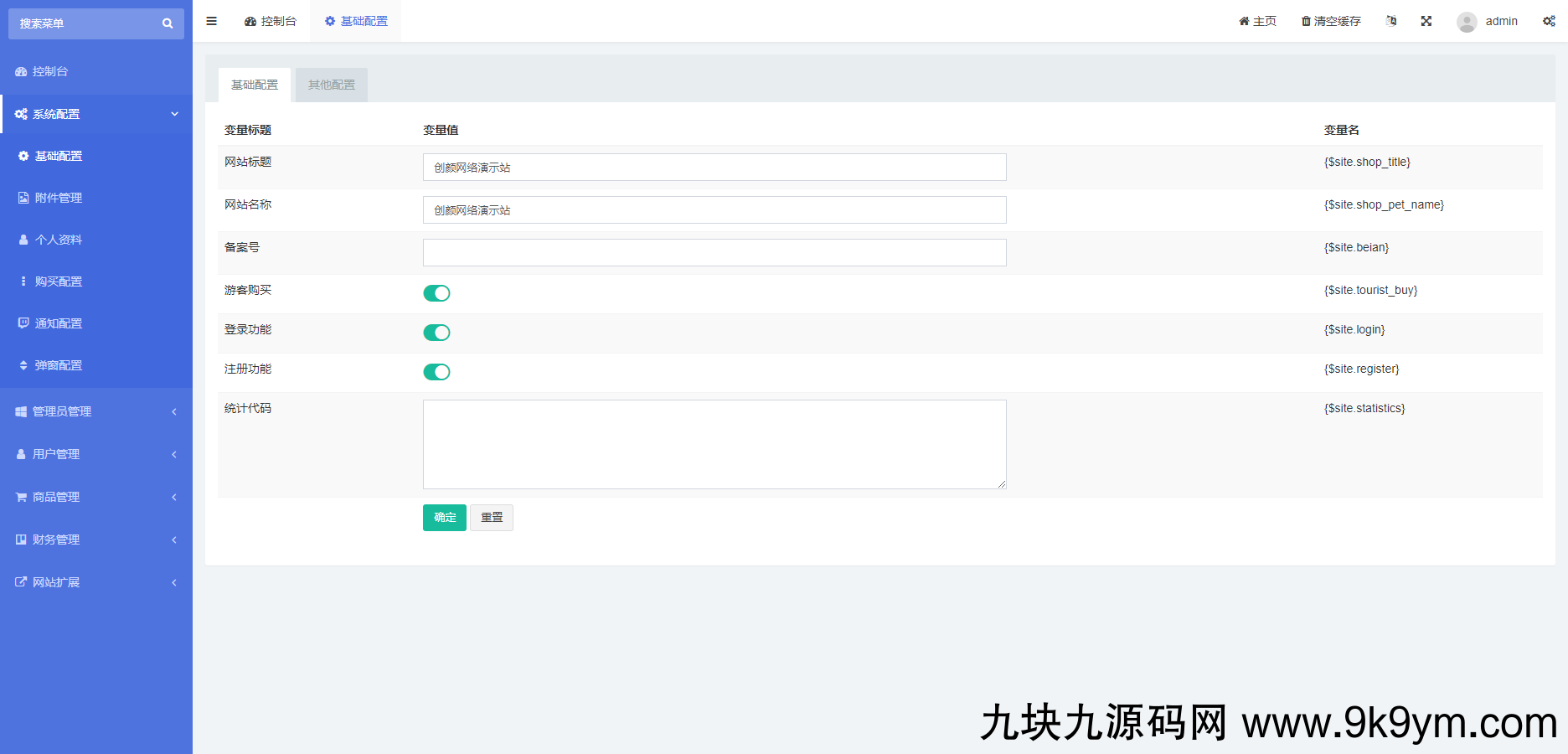The width and height of the screenshot is (1568, 754).
Task: Toggle fullscreen mode via the expand icon
Action: pyautogui.click(x=1426, y=21)
